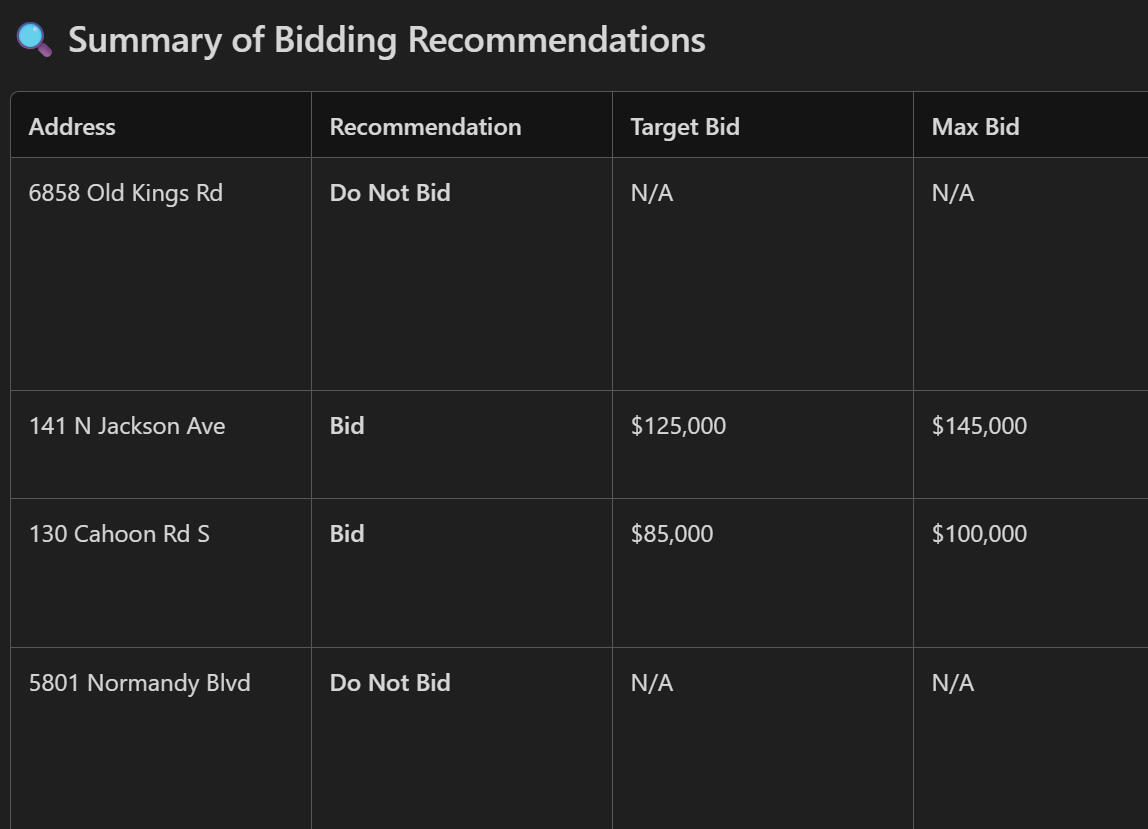Image resolution: width=1148 pixels, height=829 pixels.
Task: Select the $100,000 max bid value
Action: click(979, 534)
